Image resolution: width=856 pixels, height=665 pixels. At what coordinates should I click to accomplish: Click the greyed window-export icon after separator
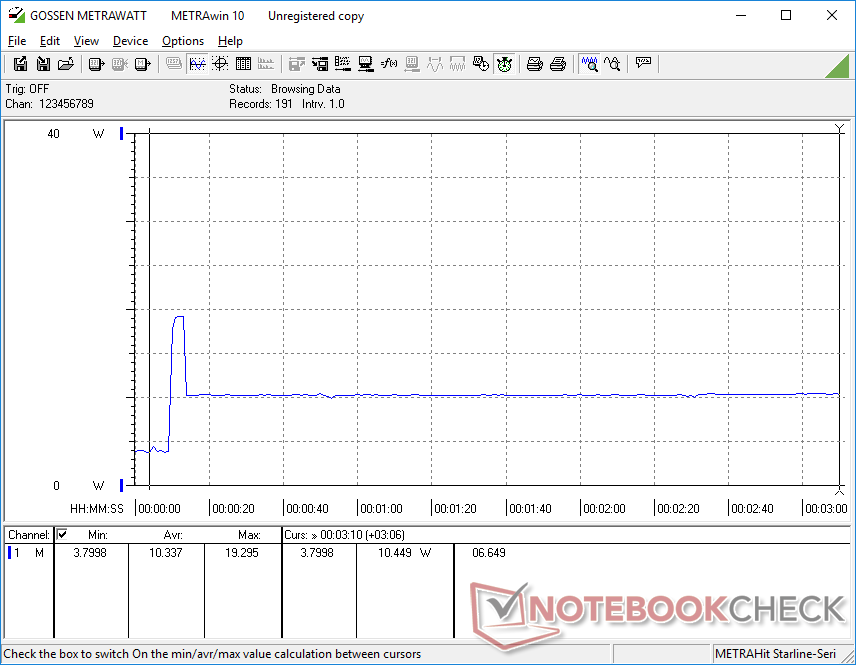click(x=296, y=64)
